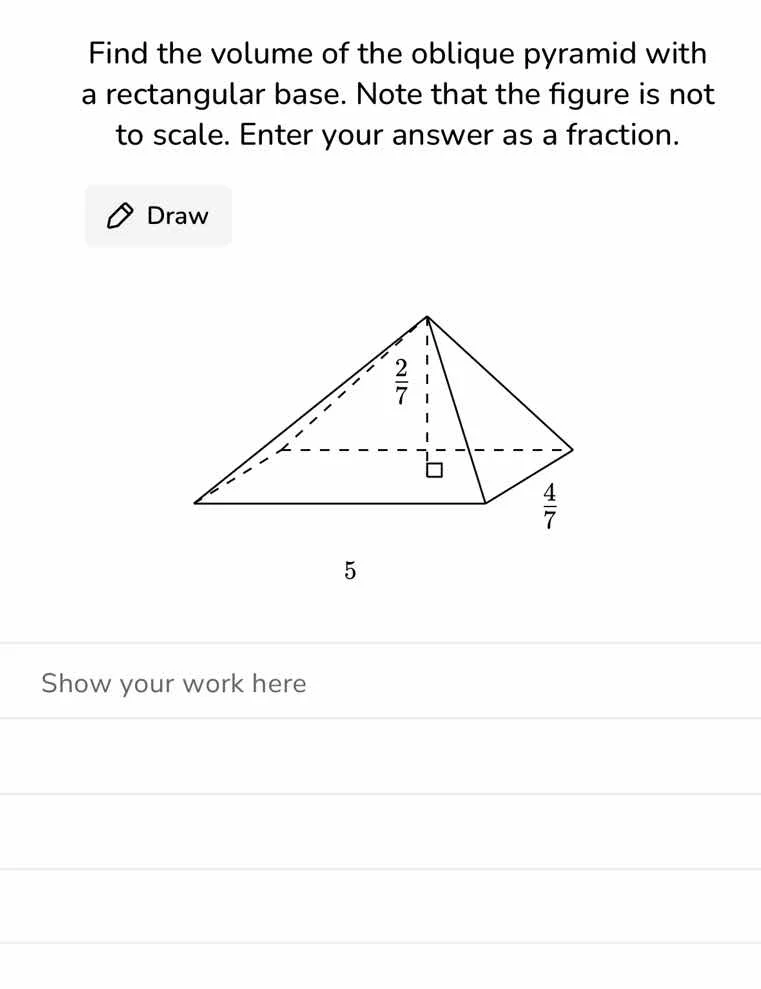This screenshot has height=989, width=761.
Task: Click the right vertex of the base
Action: [571, 449]
